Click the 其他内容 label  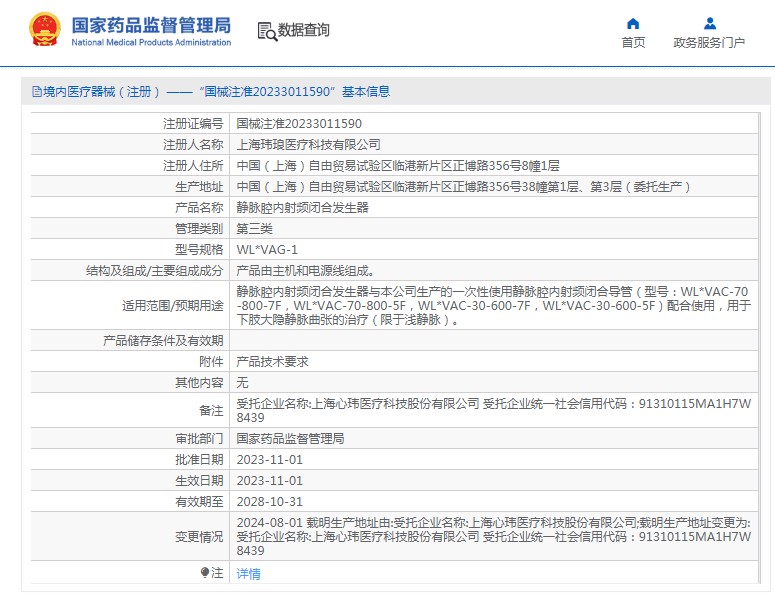(x=199, y=383)
